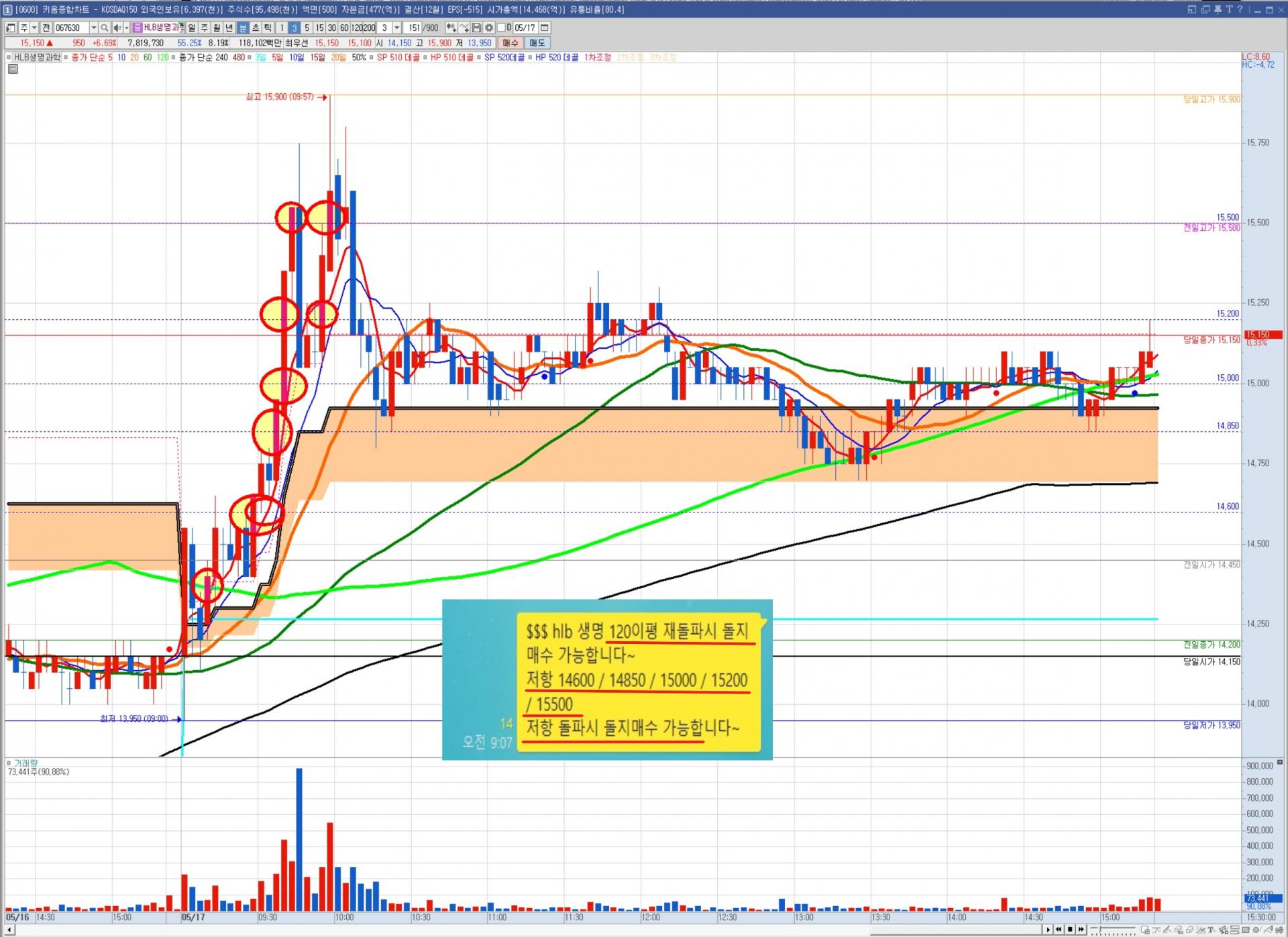Select the text tool in bottom toolbar

(1211, 930)
